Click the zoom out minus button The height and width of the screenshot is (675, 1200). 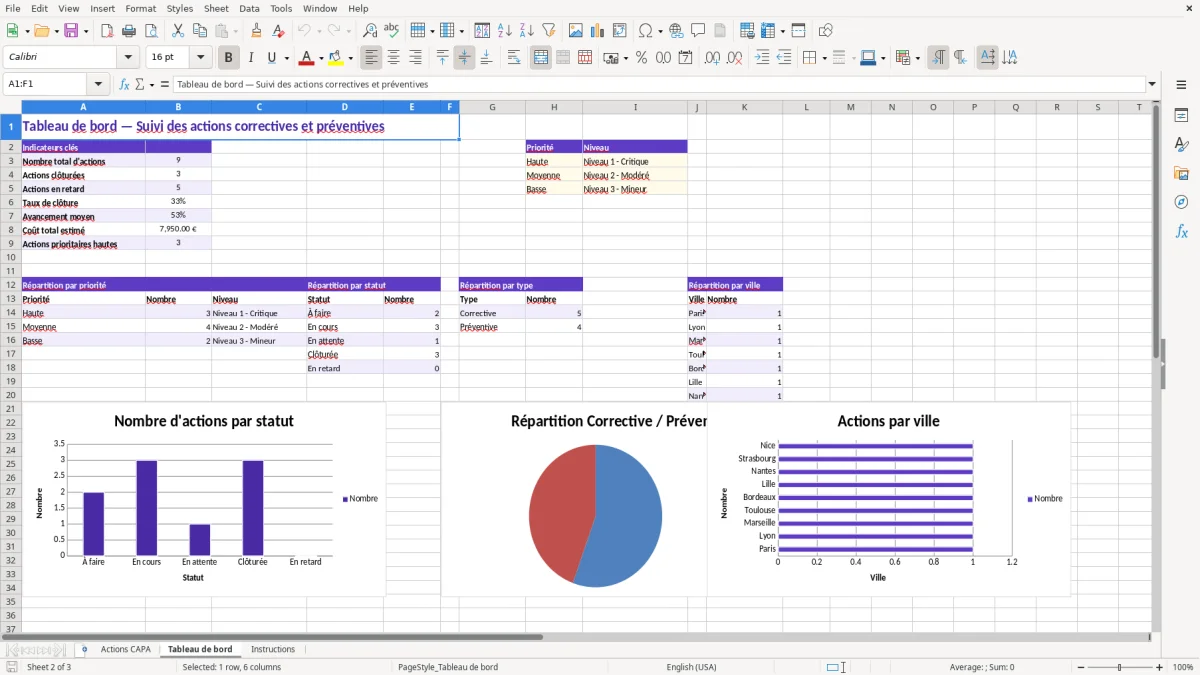point(1080,667)
